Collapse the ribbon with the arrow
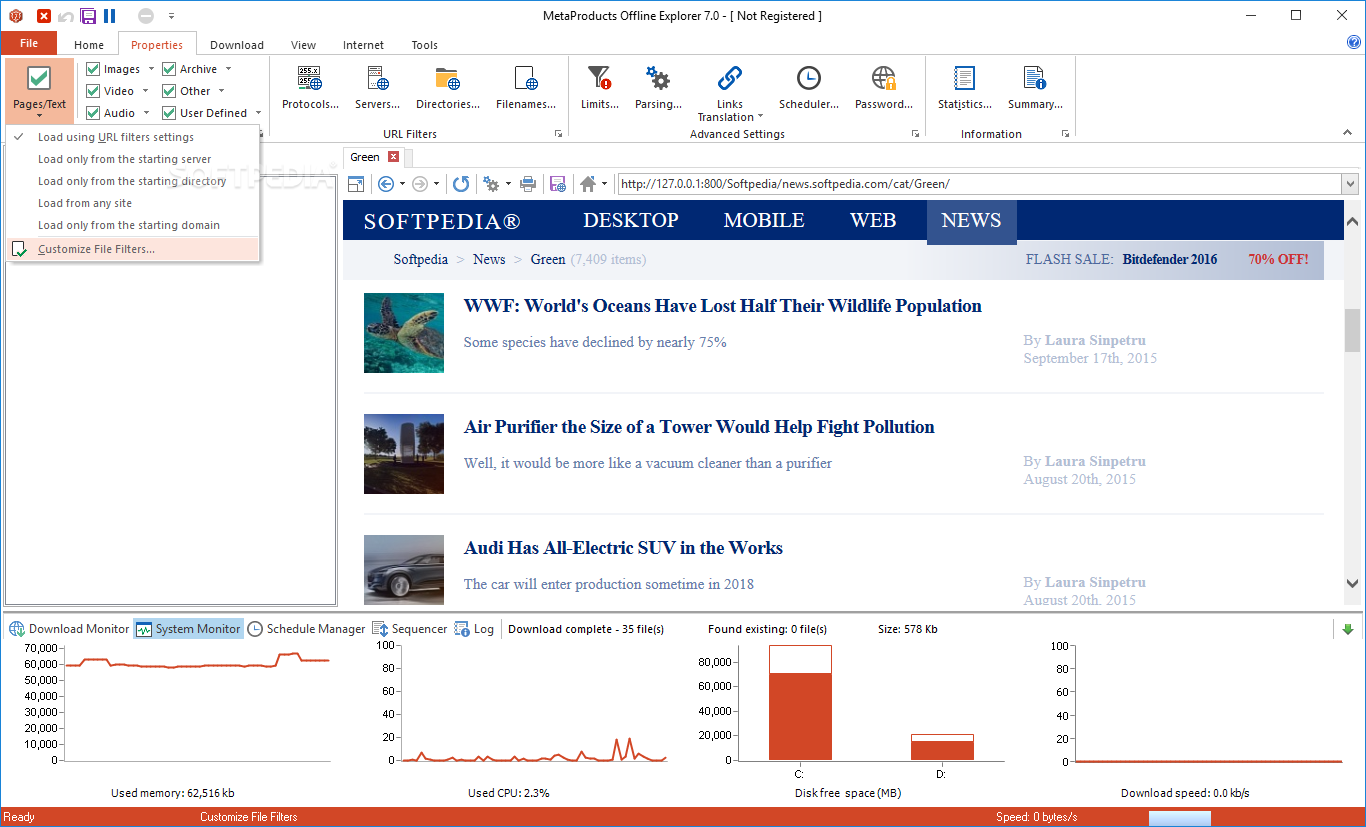The height and width of the screenshot is (827, 1366). click(1346, 133)
